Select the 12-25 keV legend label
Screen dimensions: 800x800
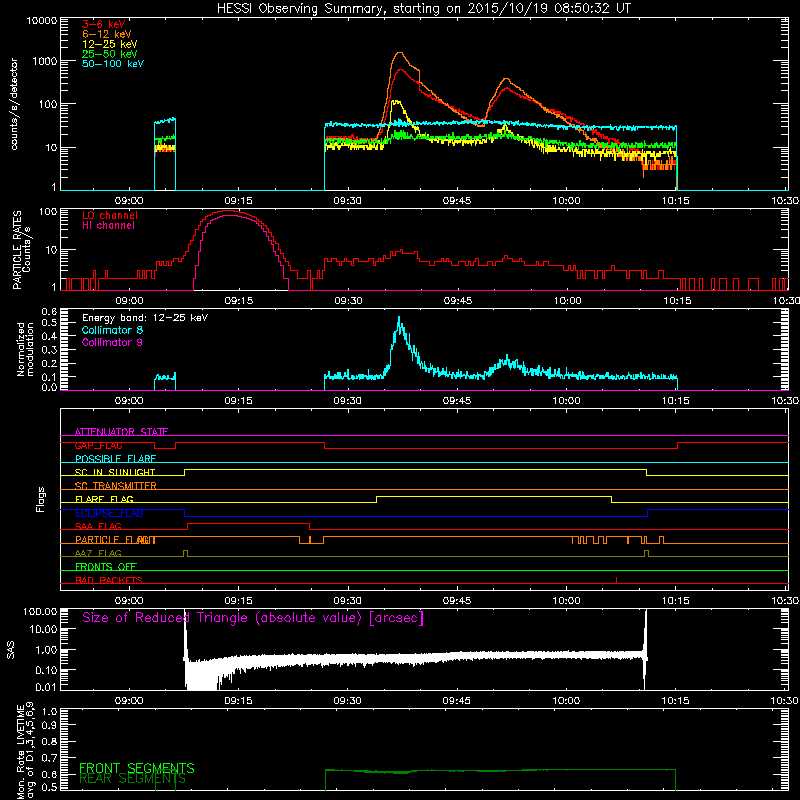[x=109, y=44]
